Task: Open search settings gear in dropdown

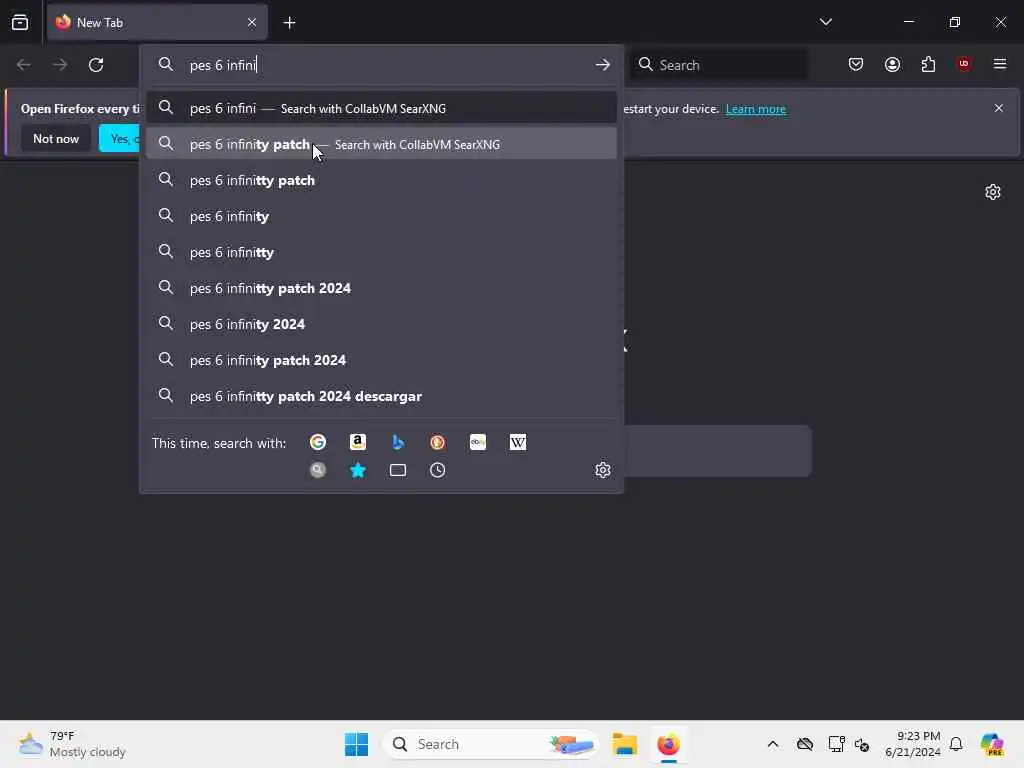Action: point(603,470)
